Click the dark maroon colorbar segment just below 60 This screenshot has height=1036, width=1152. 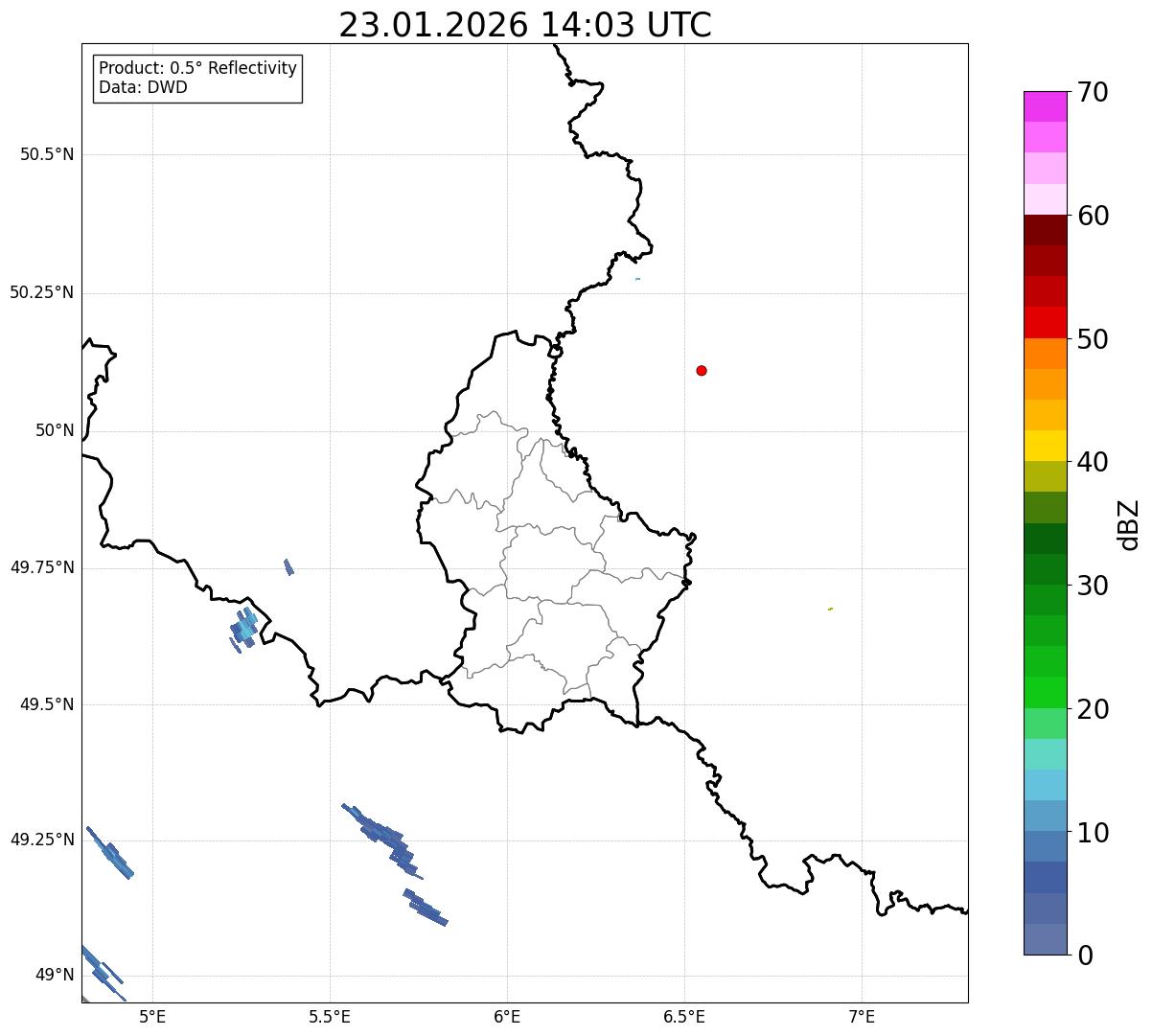tap(1046, 230)
